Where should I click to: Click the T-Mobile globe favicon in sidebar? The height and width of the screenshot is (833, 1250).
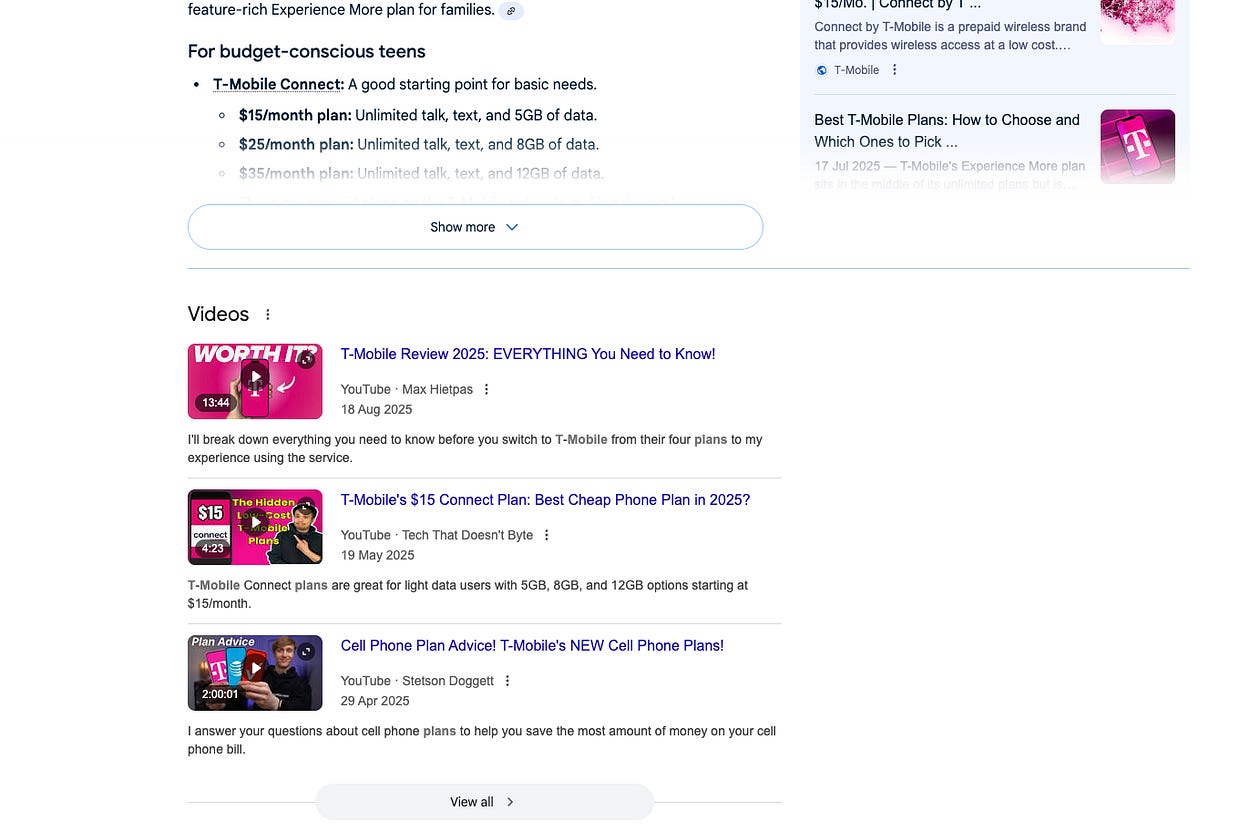[822, 70]
